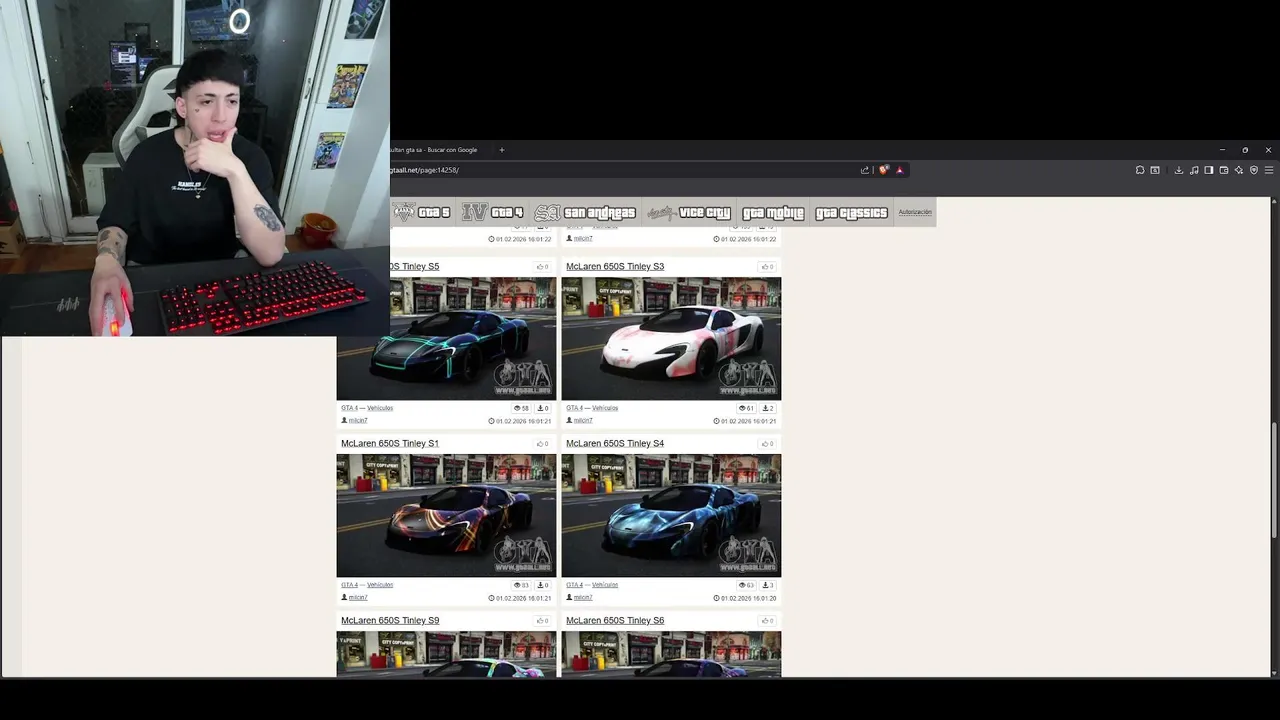Click the share page icon in address bar
Image resolution: width=1280 pixels, height=720 pixels.
click(865, 170)
